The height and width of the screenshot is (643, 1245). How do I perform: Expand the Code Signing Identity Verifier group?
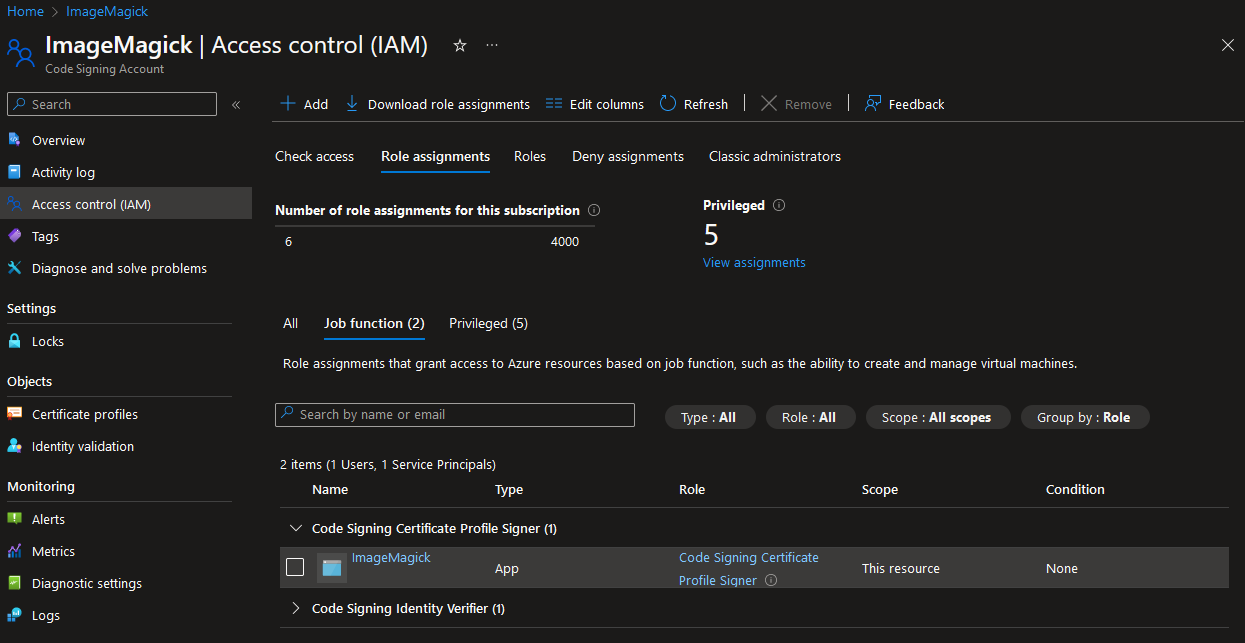click(x=294, y=608)
